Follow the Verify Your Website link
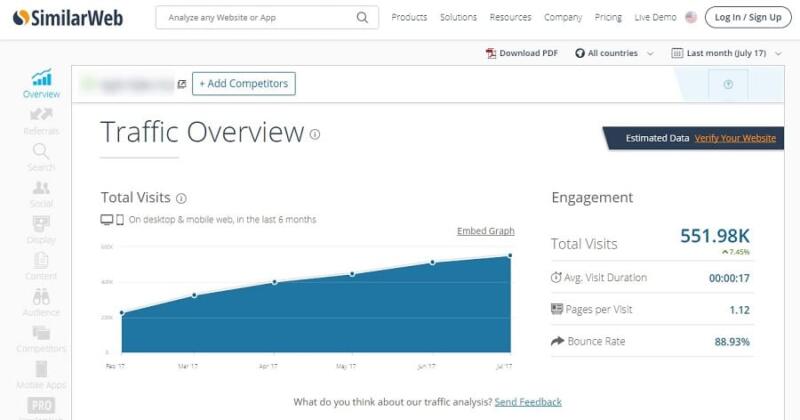800x420 pixels. tap(735, 138)
